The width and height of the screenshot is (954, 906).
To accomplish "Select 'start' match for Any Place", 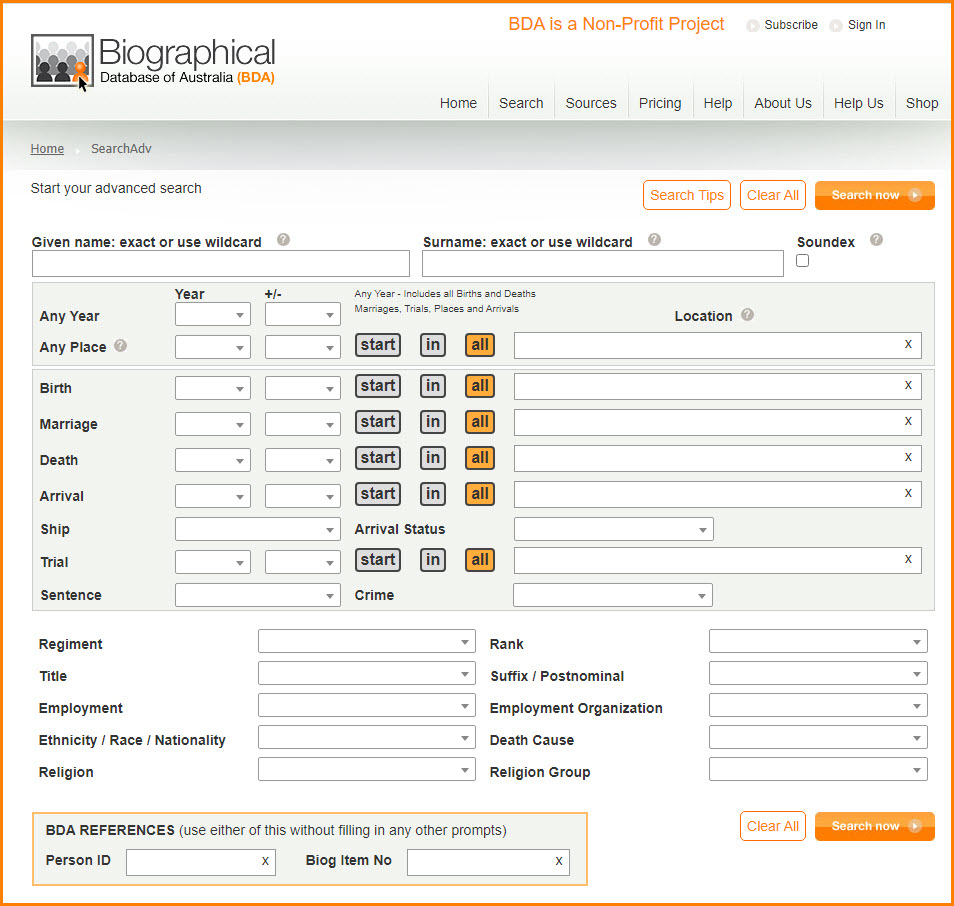I will 378,345.
